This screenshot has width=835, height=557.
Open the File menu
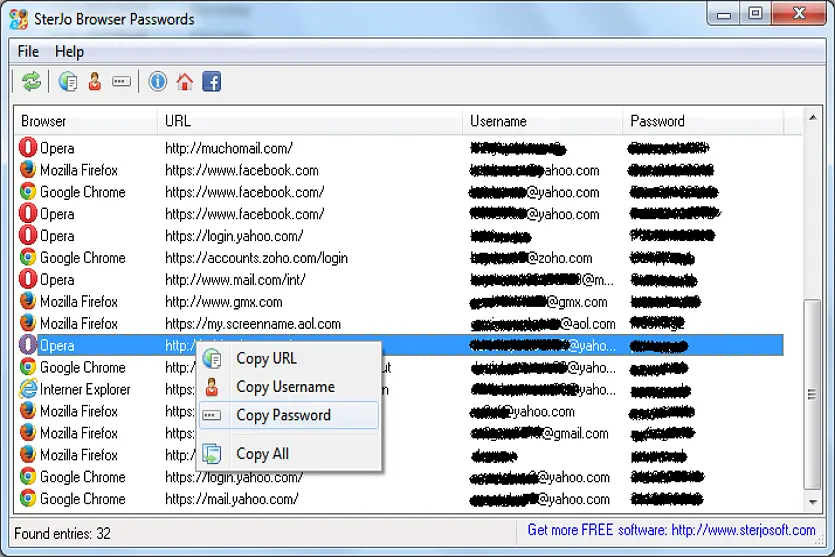[x=28, y=52]
